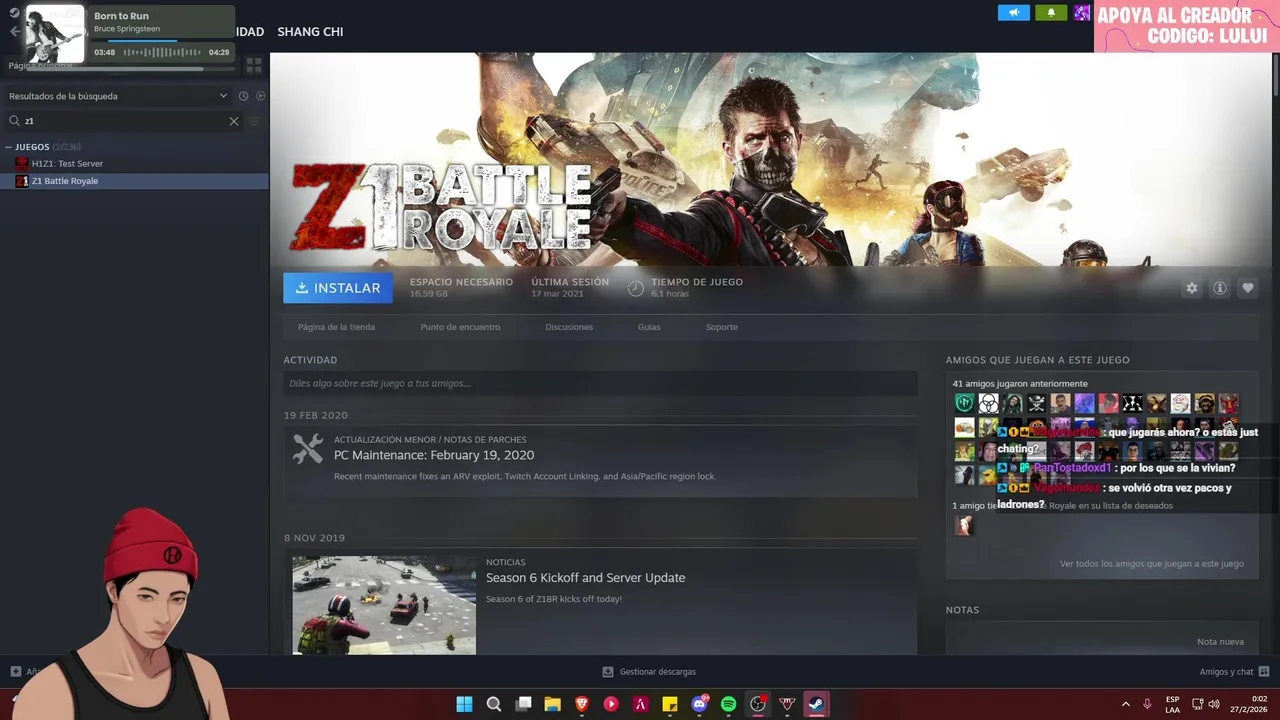Screen dimensions: 1280x720
Task: Open the Season 6 news thumbnail image
Action: (384, 605)
